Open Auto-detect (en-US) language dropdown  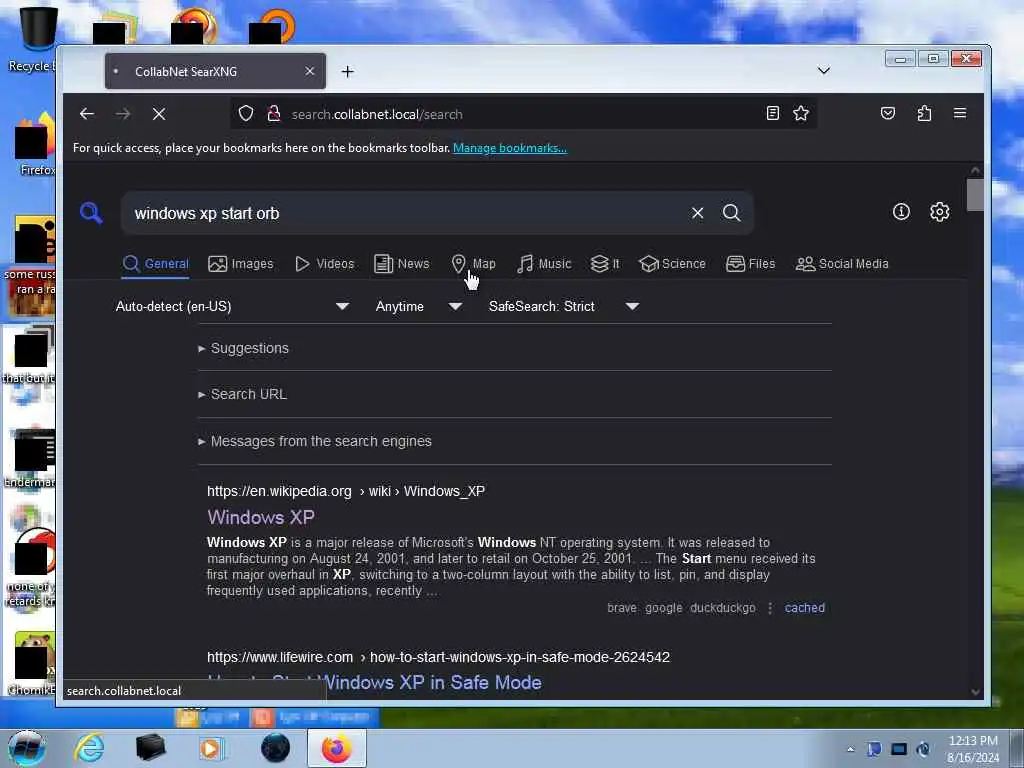tap(232, 306)
